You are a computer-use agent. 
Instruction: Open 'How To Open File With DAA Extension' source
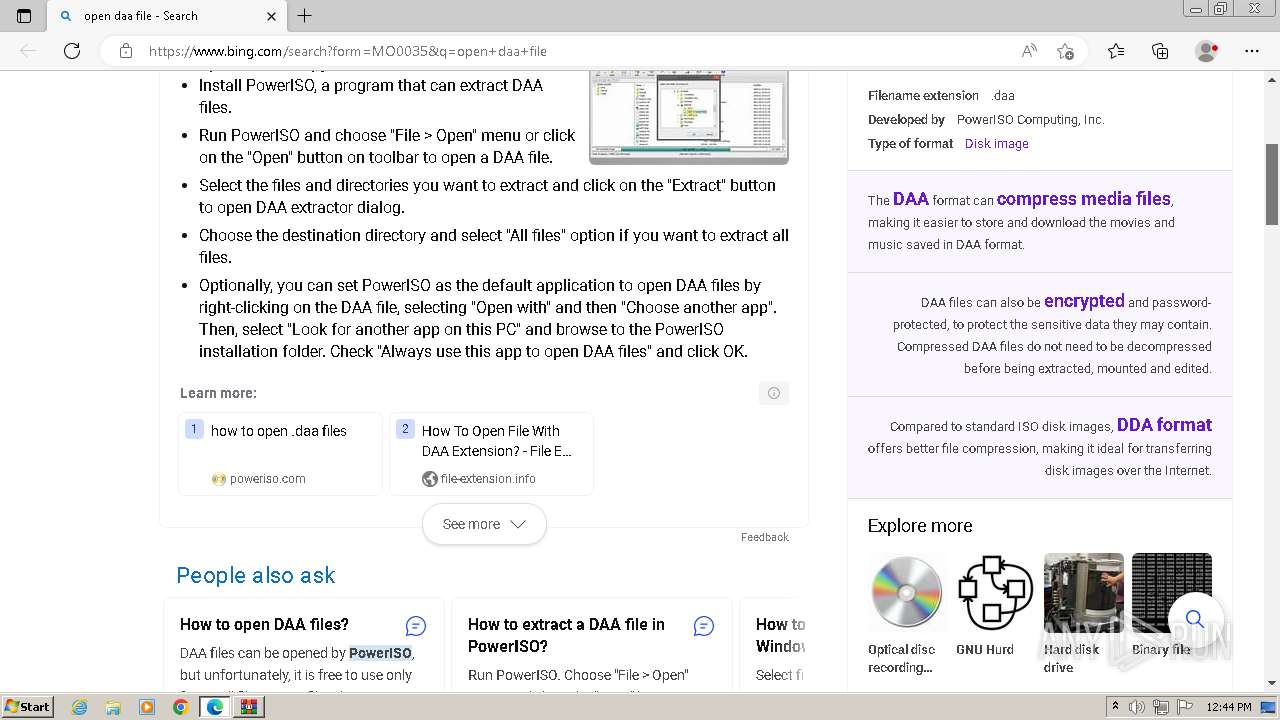(x=492, y=454)
